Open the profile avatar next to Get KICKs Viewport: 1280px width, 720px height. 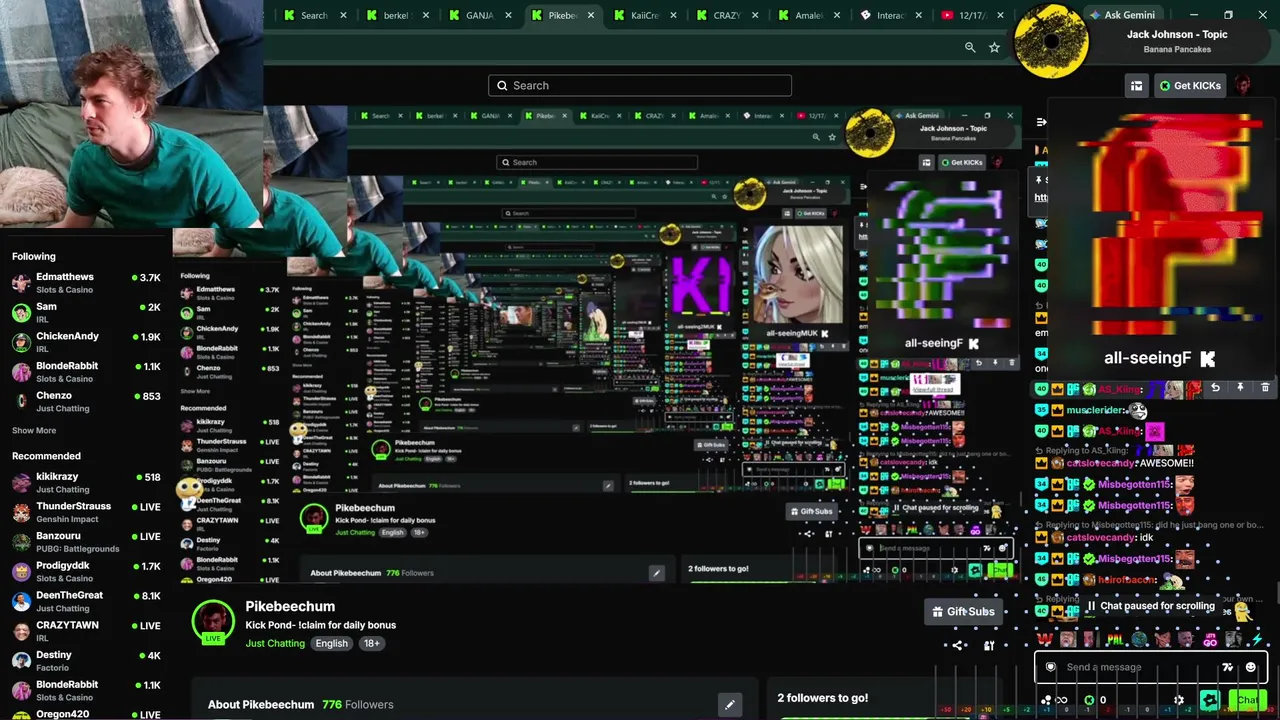(1242, 85)
